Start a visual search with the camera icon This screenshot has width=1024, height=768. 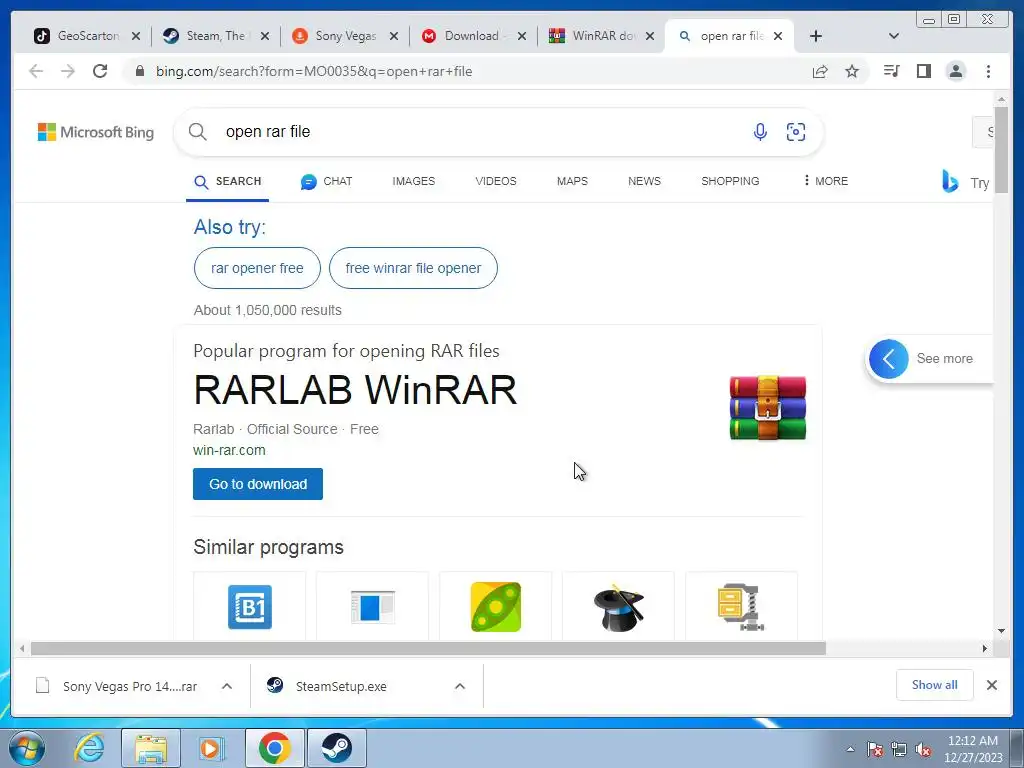pos(795,132)
